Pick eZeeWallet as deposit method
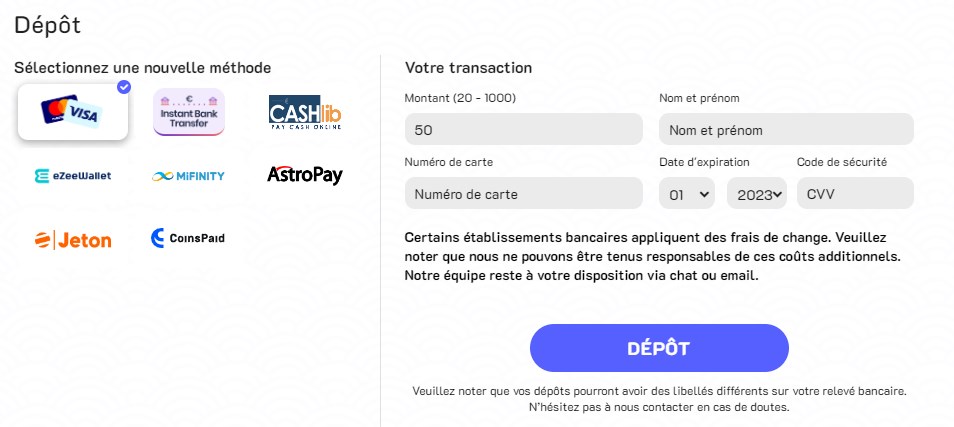The height and width of the screenshot is (427, 954). (x=72, y=176)
